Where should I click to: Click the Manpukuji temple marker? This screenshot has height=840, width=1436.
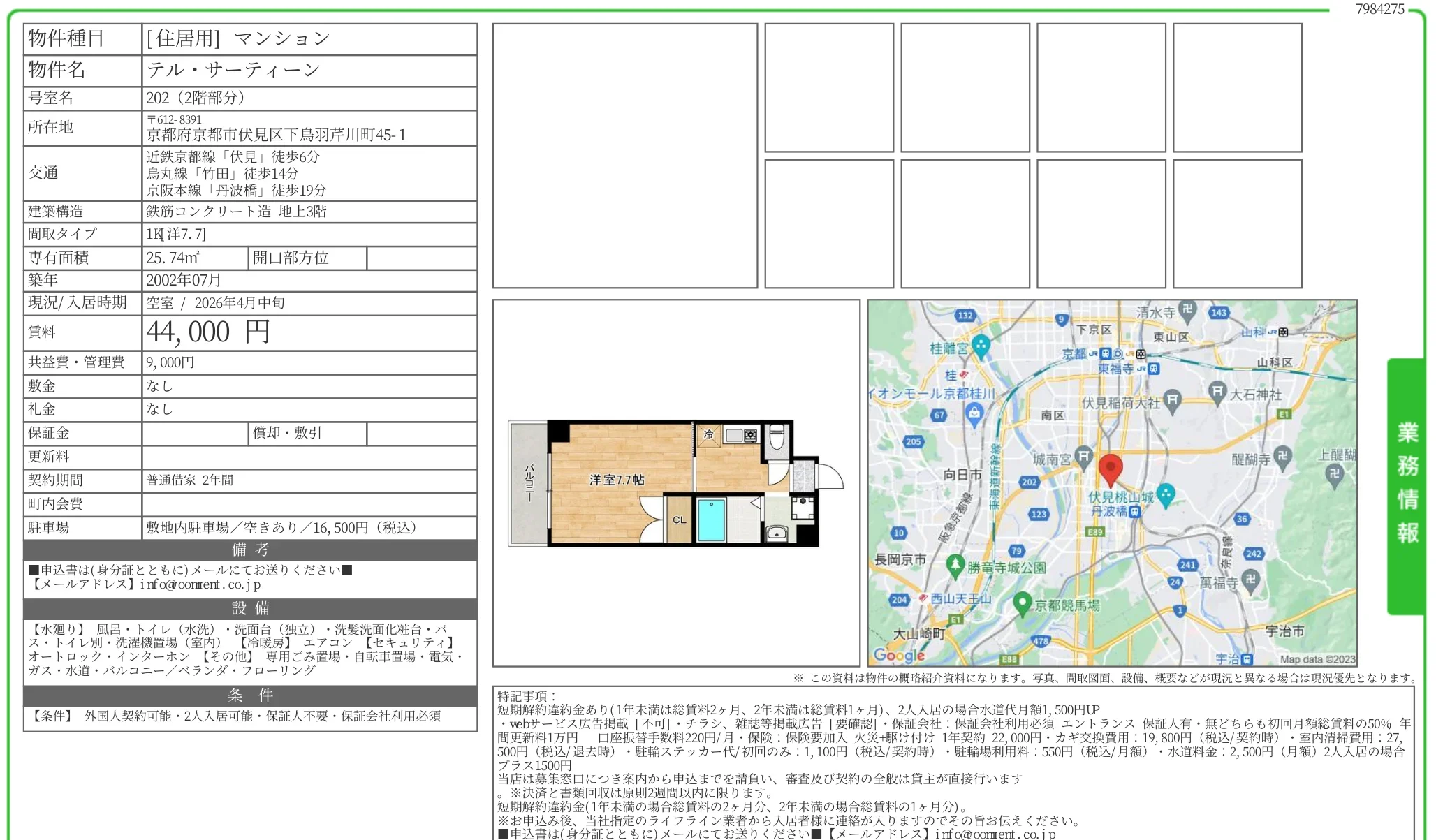[x=1251, y=580]
